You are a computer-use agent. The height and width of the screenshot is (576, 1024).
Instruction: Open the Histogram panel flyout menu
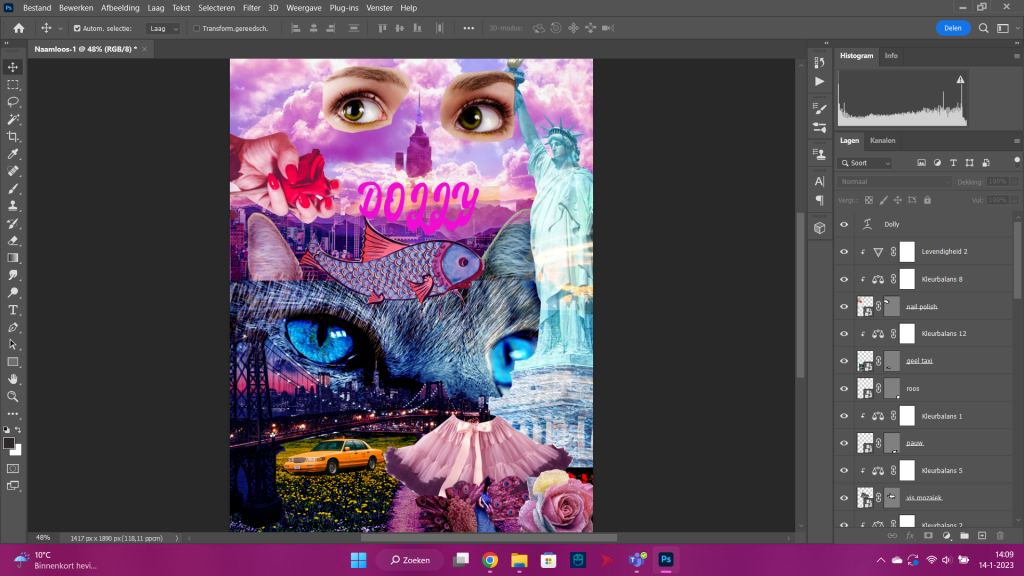[x=1017, y=56]
